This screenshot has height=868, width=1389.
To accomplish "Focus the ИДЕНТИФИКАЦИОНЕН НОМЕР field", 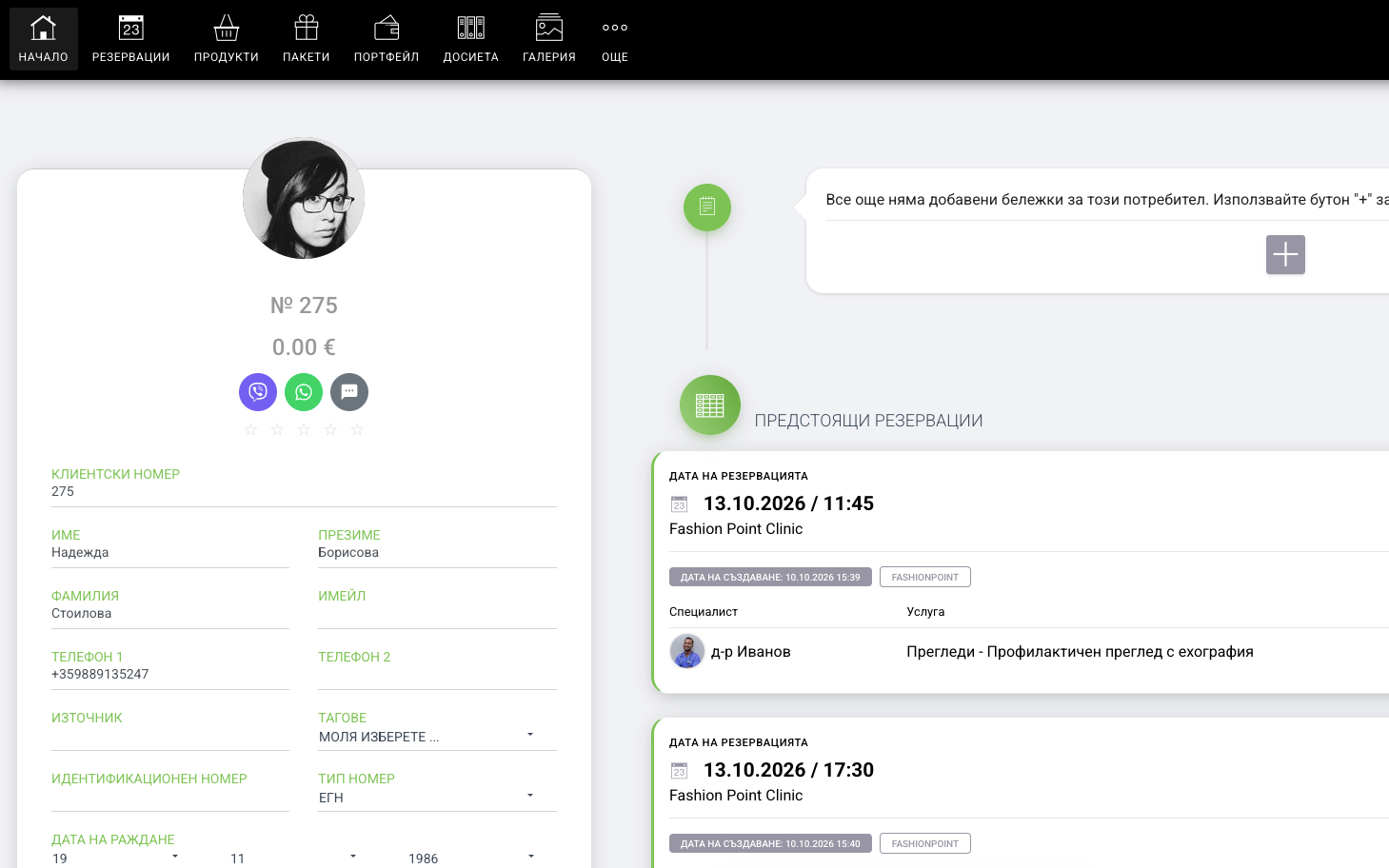I will (x=170, y=797).
